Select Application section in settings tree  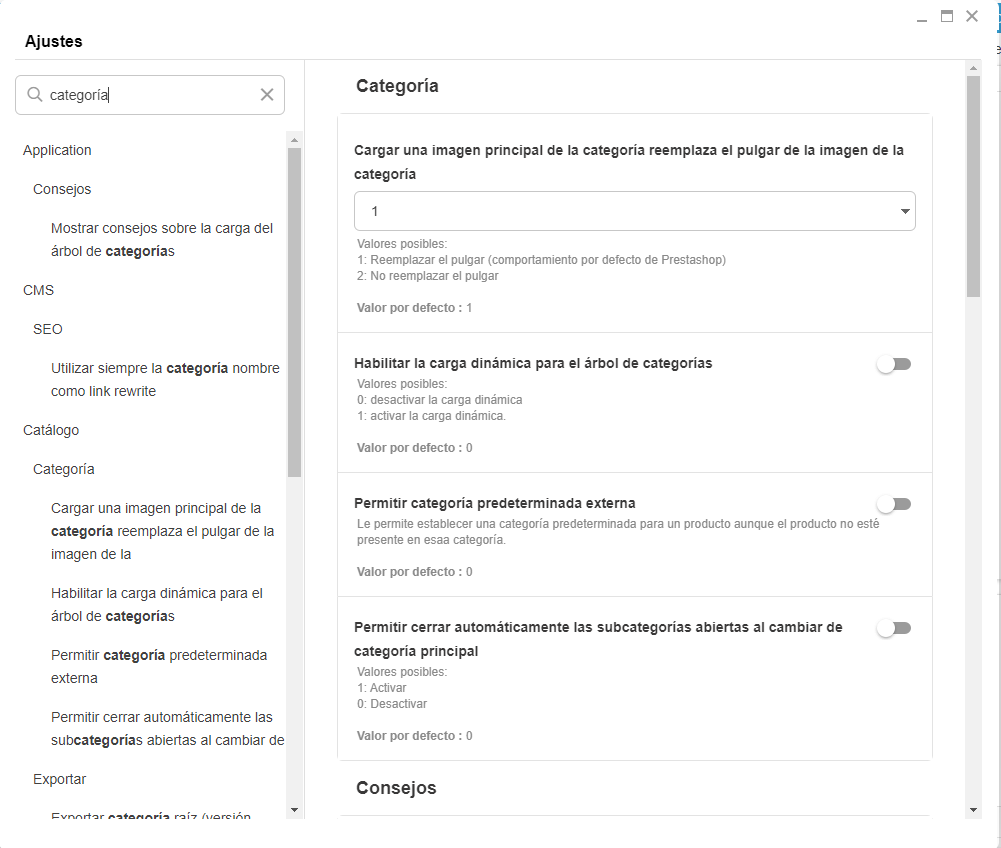[x=57, y=150]
